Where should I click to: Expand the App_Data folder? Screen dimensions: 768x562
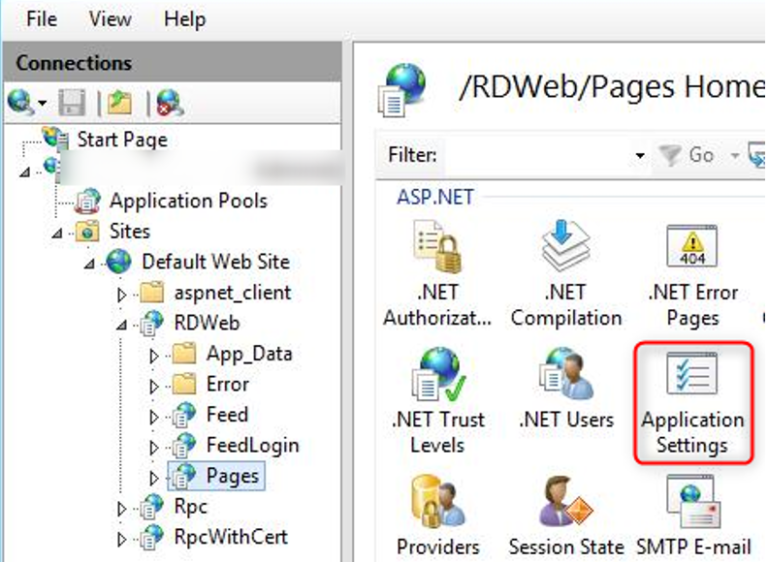pyautogui.click(x=154, y=356)
